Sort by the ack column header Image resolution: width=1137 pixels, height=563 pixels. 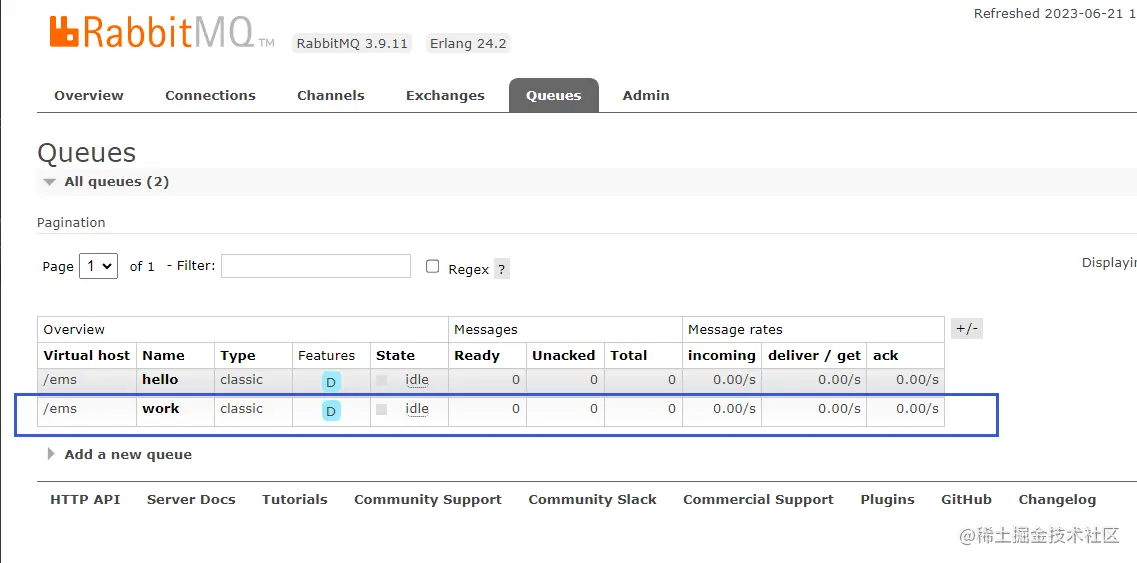885,356
